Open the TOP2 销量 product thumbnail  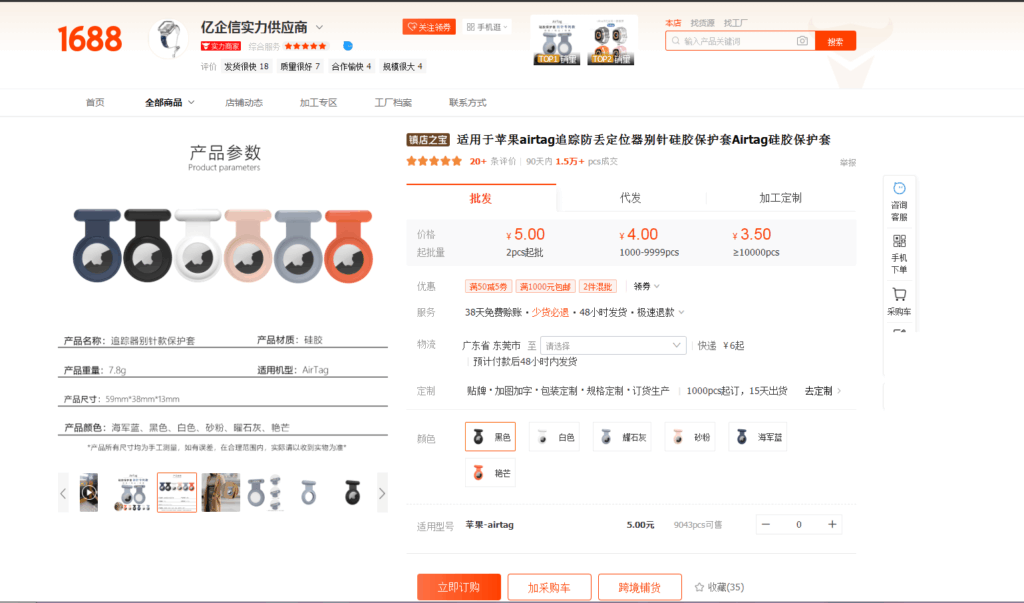click(611, 40)
